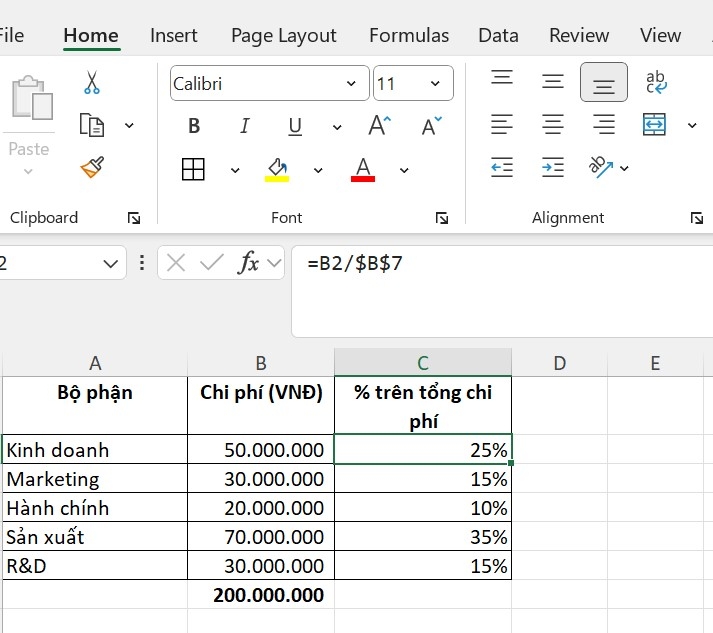Expand Underline style arrow
Screen dimensions: 713x633
pyautogui.click(x=337, y=127)
